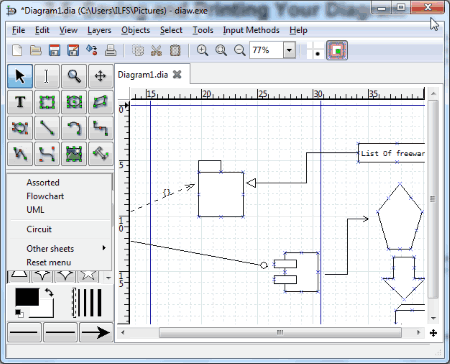
Task: Open the Layers menu
Action: click(x=99, y=30)
